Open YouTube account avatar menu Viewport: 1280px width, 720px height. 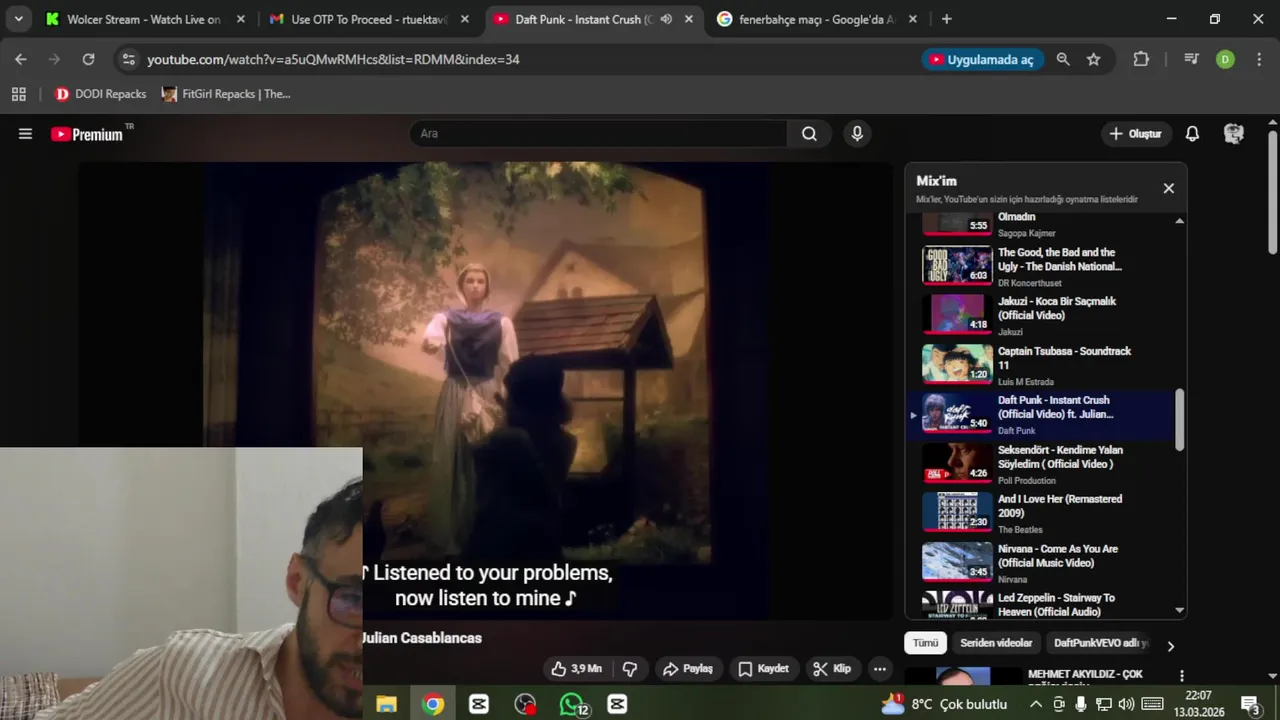click(x=1234, y=134)
